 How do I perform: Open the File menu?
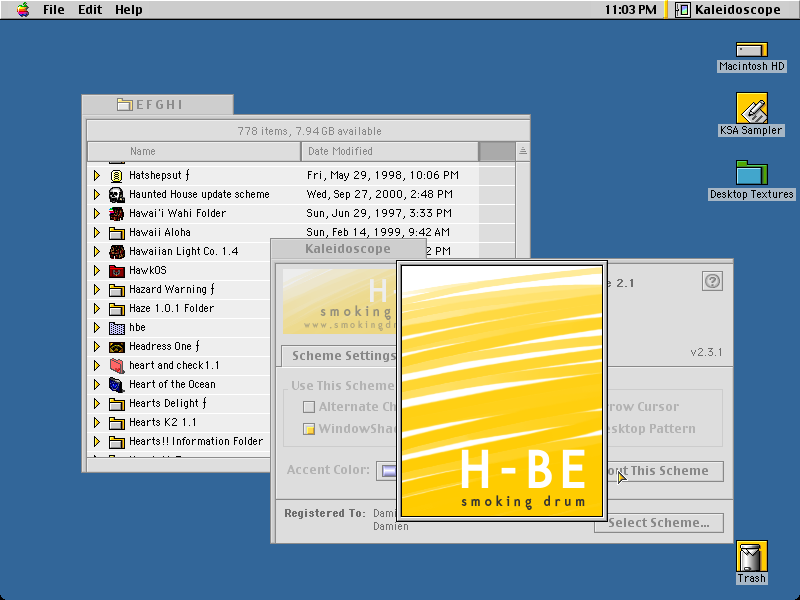coord(54,10)
